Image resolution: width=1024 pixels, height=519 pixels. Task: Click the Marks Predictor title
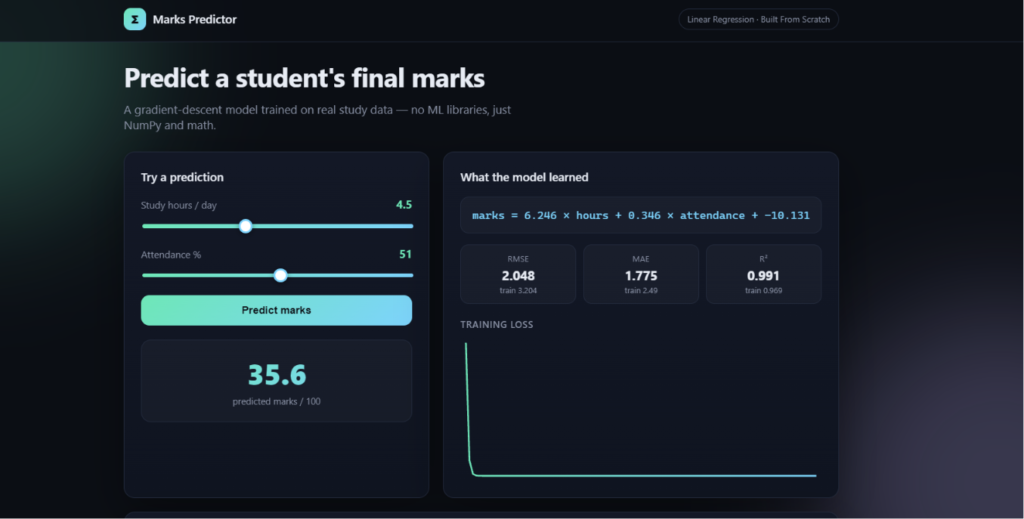click(x=195, y=20)
